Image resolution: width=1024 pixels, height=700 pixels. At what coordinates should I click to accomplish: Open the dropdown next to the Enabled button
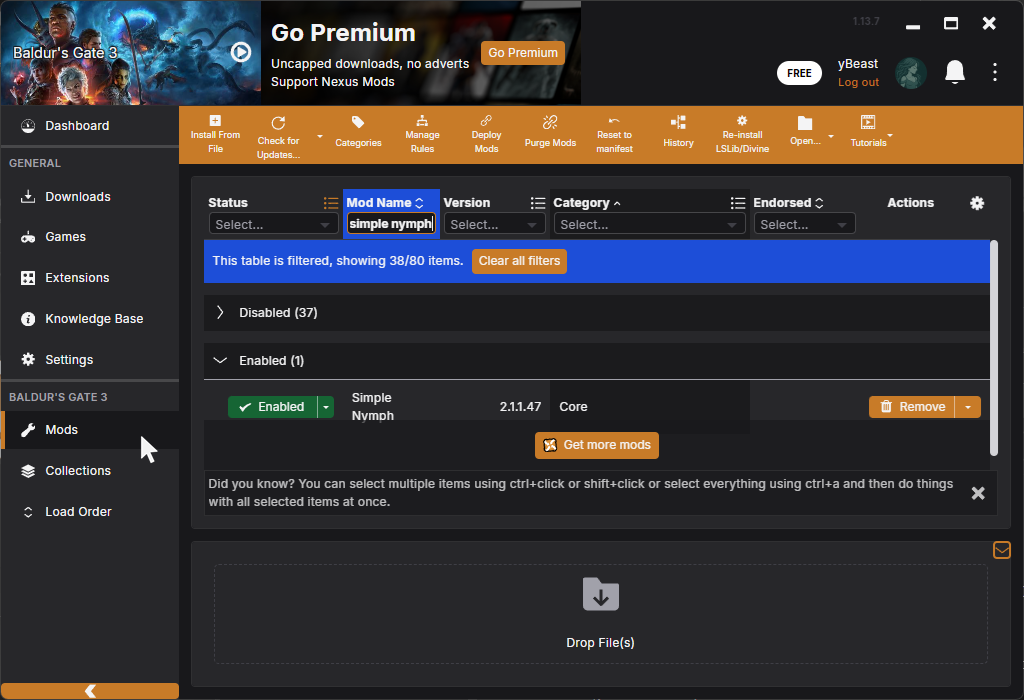coord(326,407)
